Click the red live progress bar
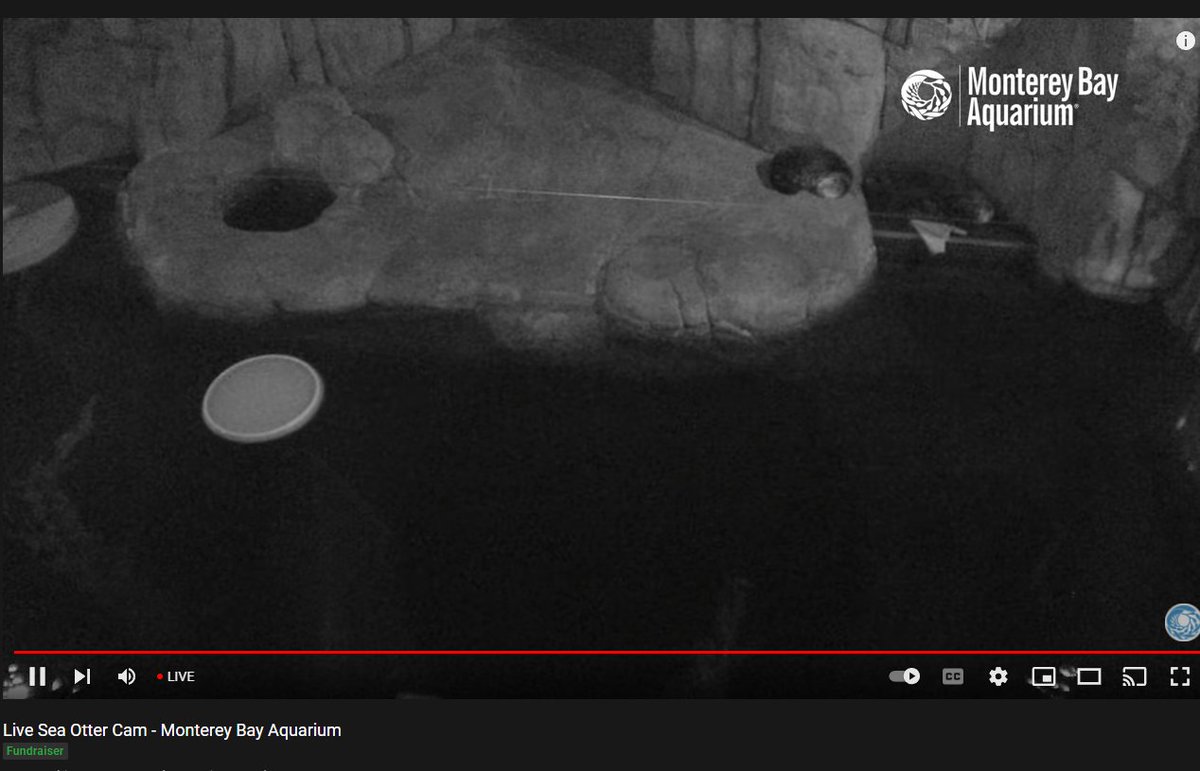Screen dimensions: 1200x771 point(600,652)
